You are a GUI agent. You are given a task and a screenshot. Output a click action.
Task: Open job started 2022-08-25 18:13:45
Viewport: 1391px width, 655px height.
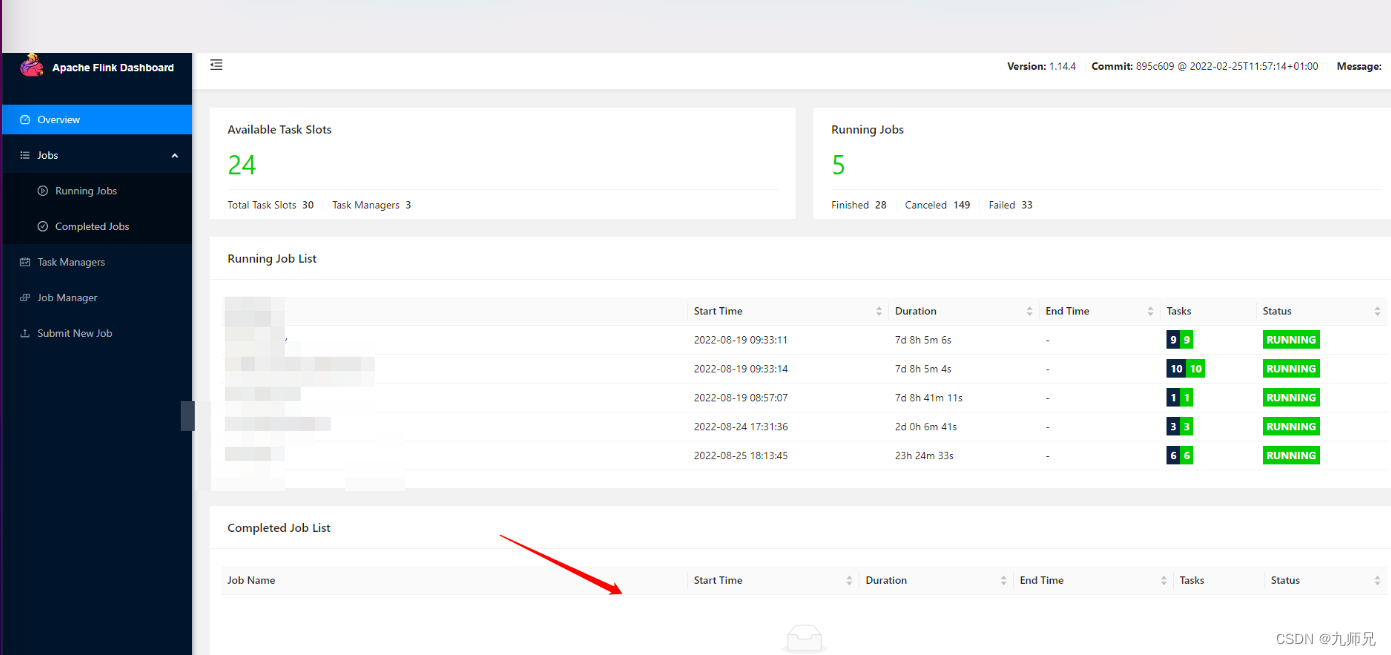click(x=741, y=456)
